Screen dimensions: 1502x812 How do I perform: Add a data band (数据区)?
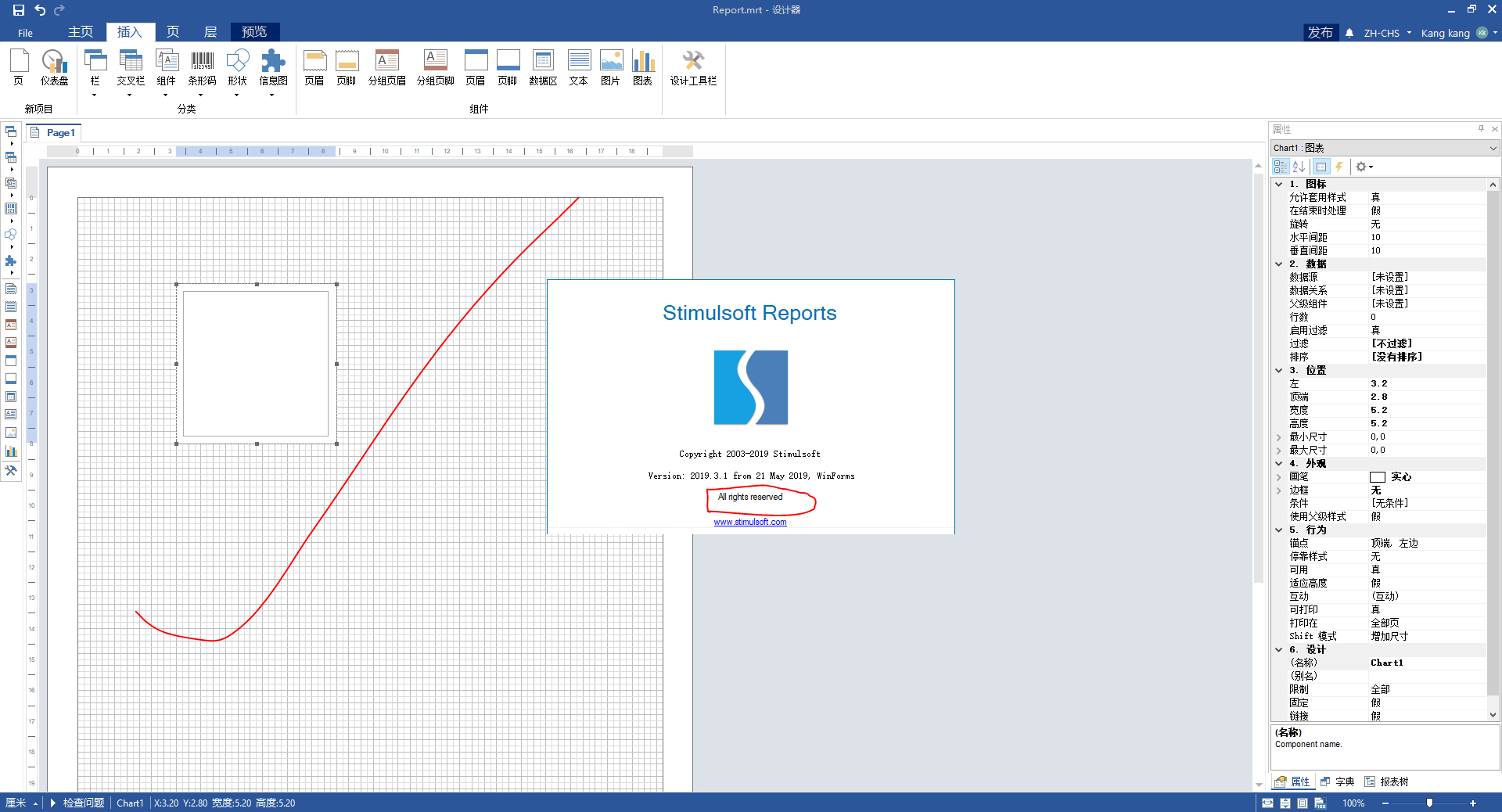(543, 67)
